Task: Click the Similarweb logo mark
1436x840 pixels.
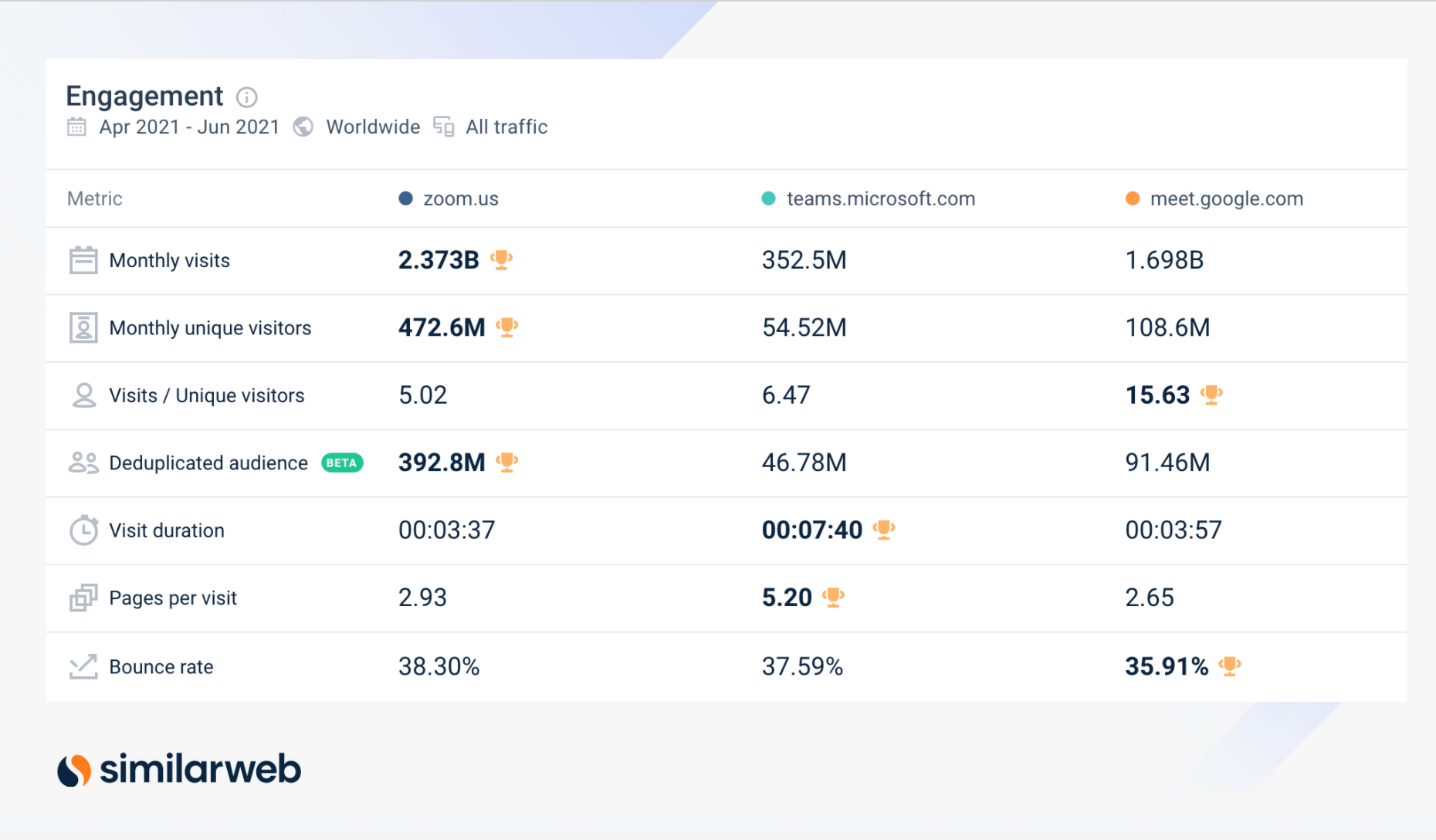Action: coord(74,770)
